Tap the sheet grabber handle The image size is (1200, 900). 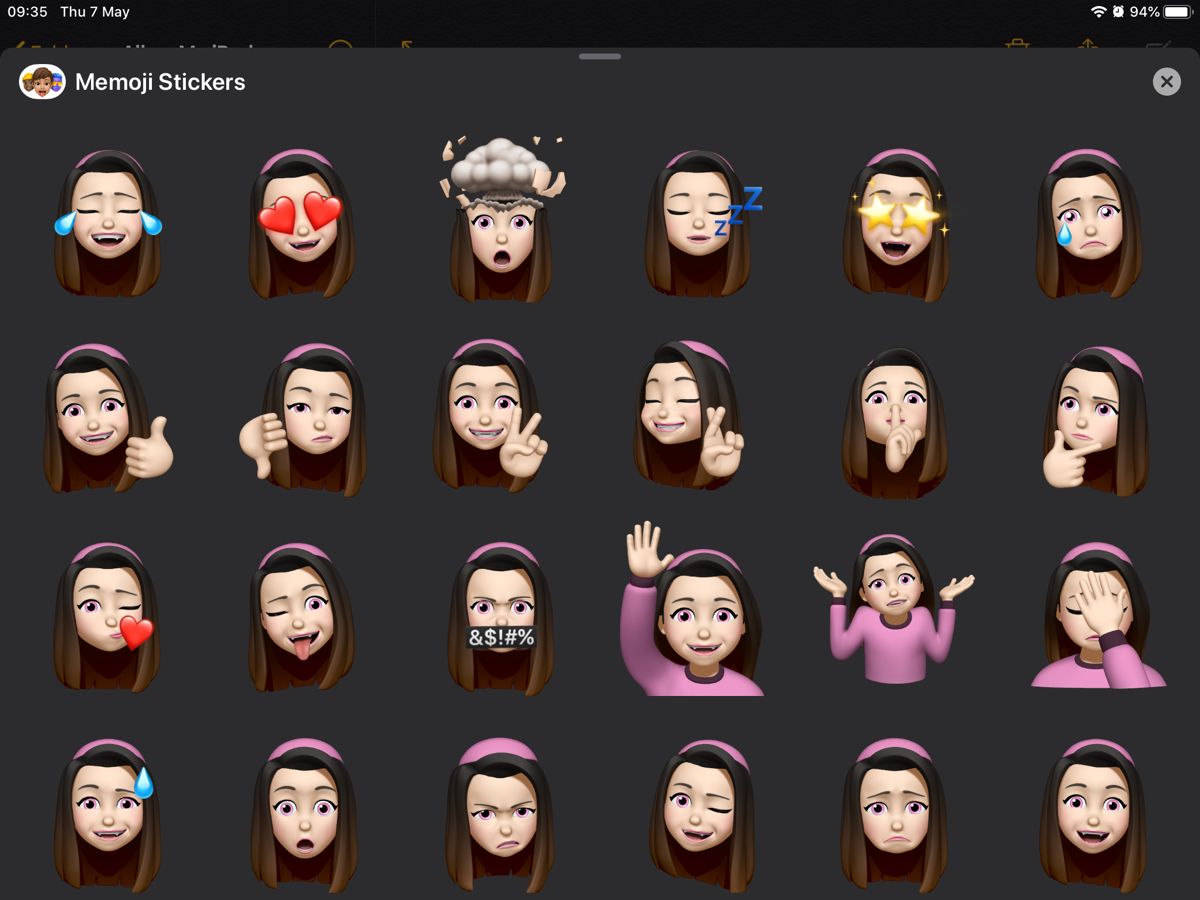[x=600, y=56]
